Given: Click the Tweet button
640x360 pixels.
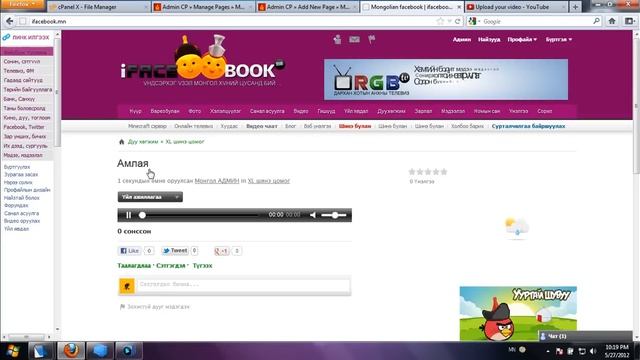Looking at the screenshot, I should [175, 251].
